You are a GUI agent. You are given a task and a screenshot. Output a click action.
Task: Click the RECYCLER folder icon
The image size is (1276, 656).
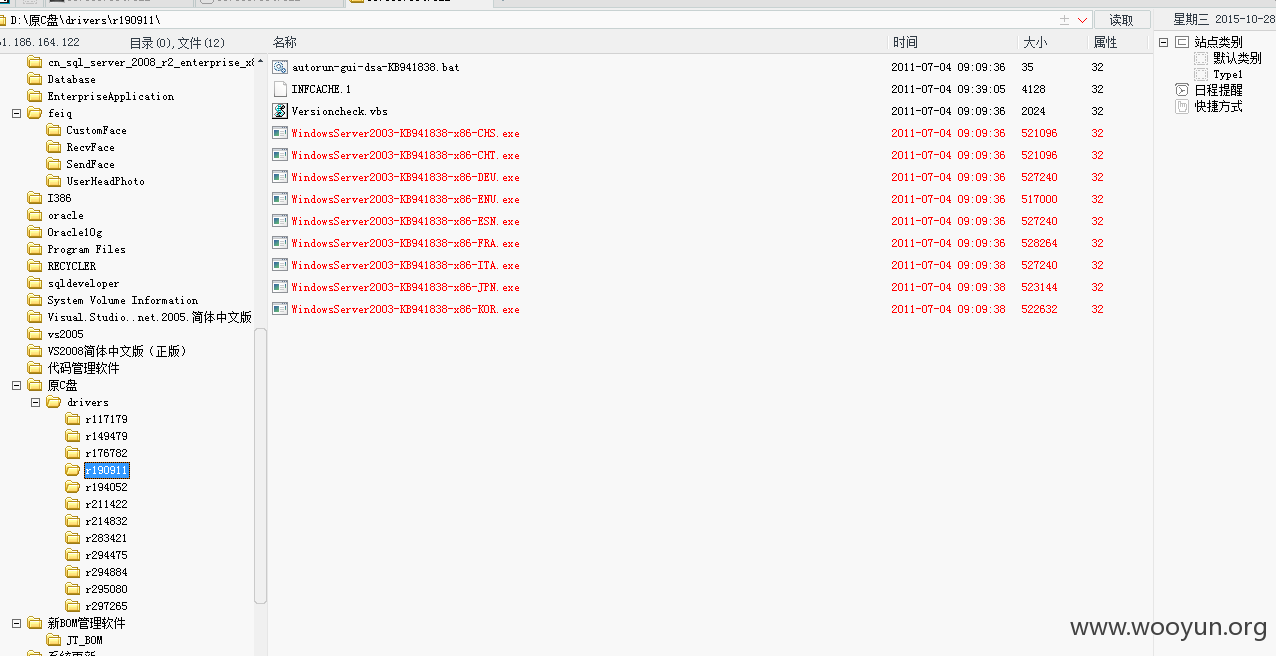coord(35,266)
